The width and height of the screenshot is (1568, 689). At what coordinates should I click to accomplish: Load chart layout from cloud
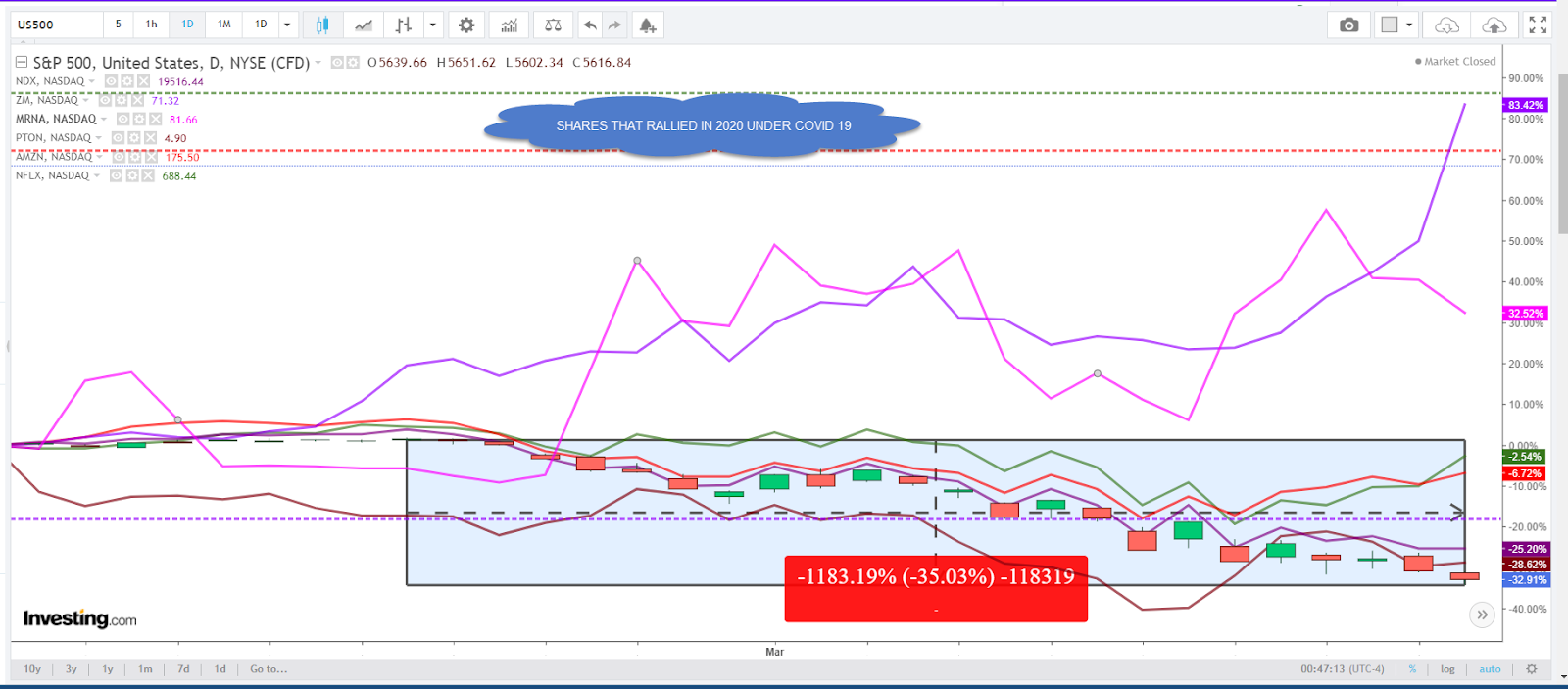click(1447, 25)
